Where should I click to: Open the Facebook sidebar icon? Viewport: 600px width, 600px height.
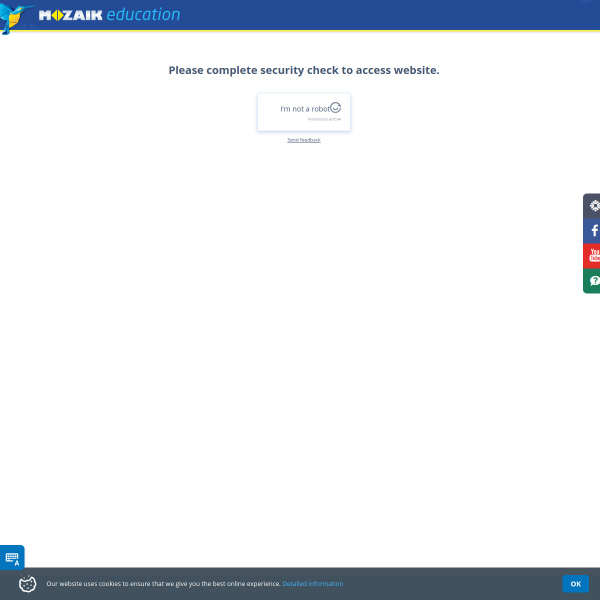coord(592,231)
